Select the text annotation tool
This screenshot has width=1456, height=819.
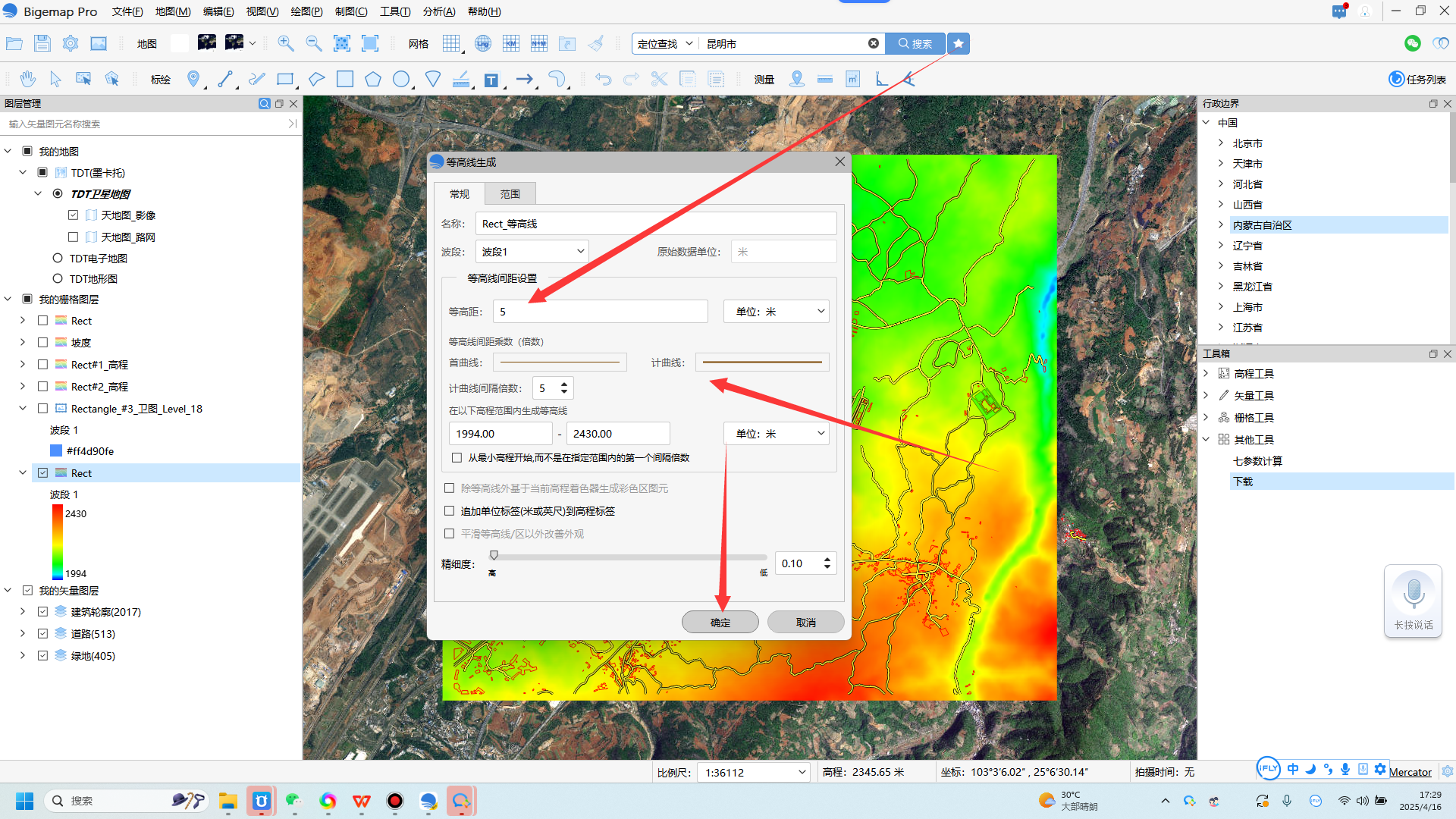491,80
